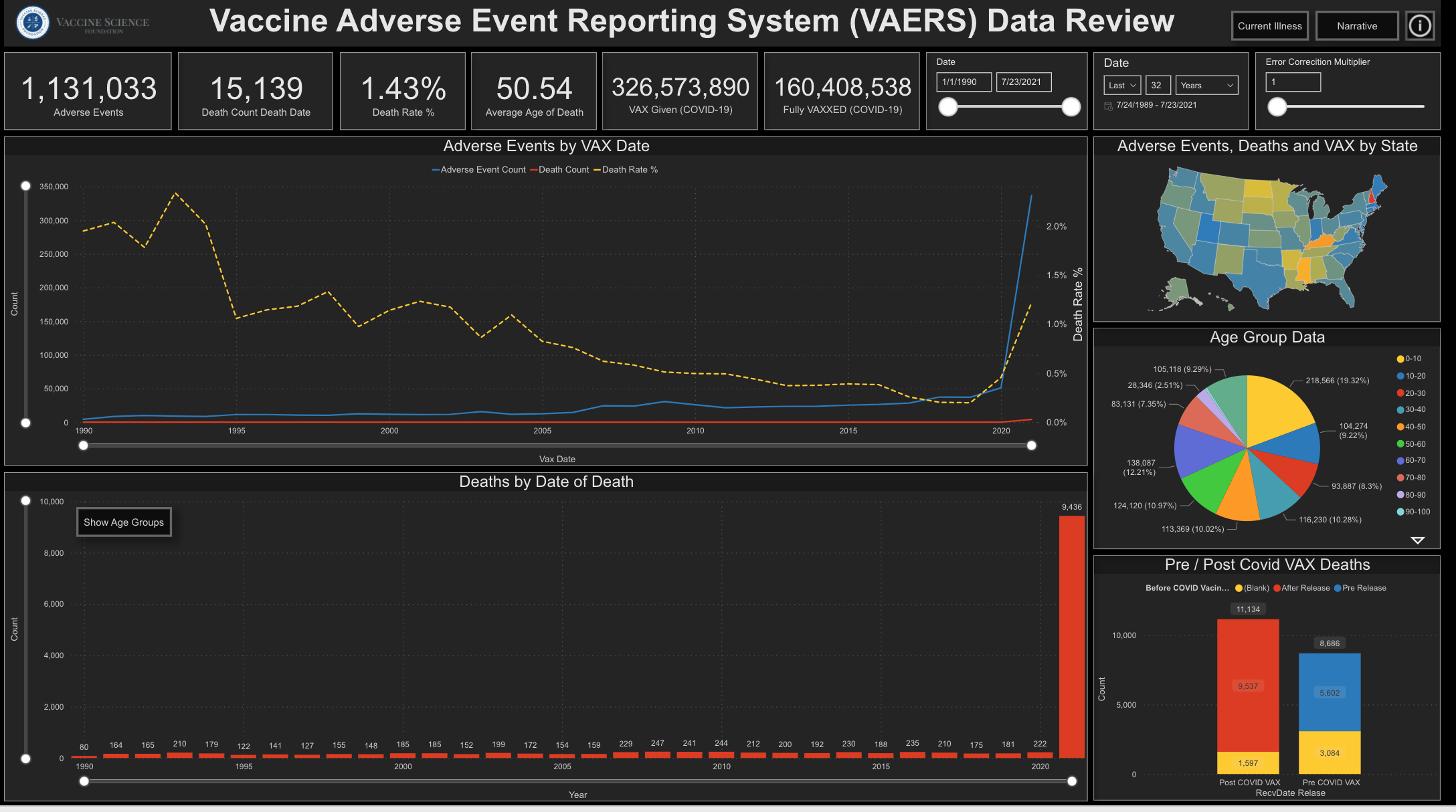Click the Error Correction Multiplier slider handle

(1277, 107)
